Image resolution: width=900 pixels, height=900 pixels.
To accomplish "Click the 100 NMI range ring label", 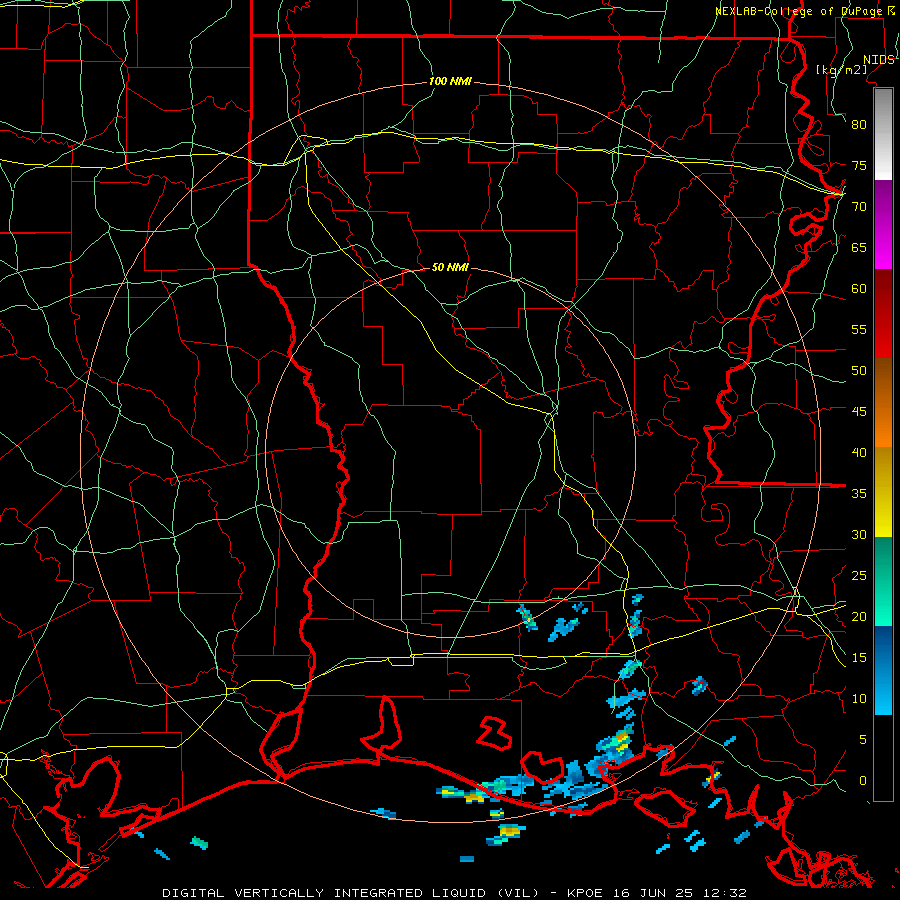I will [x=450, y=82].
